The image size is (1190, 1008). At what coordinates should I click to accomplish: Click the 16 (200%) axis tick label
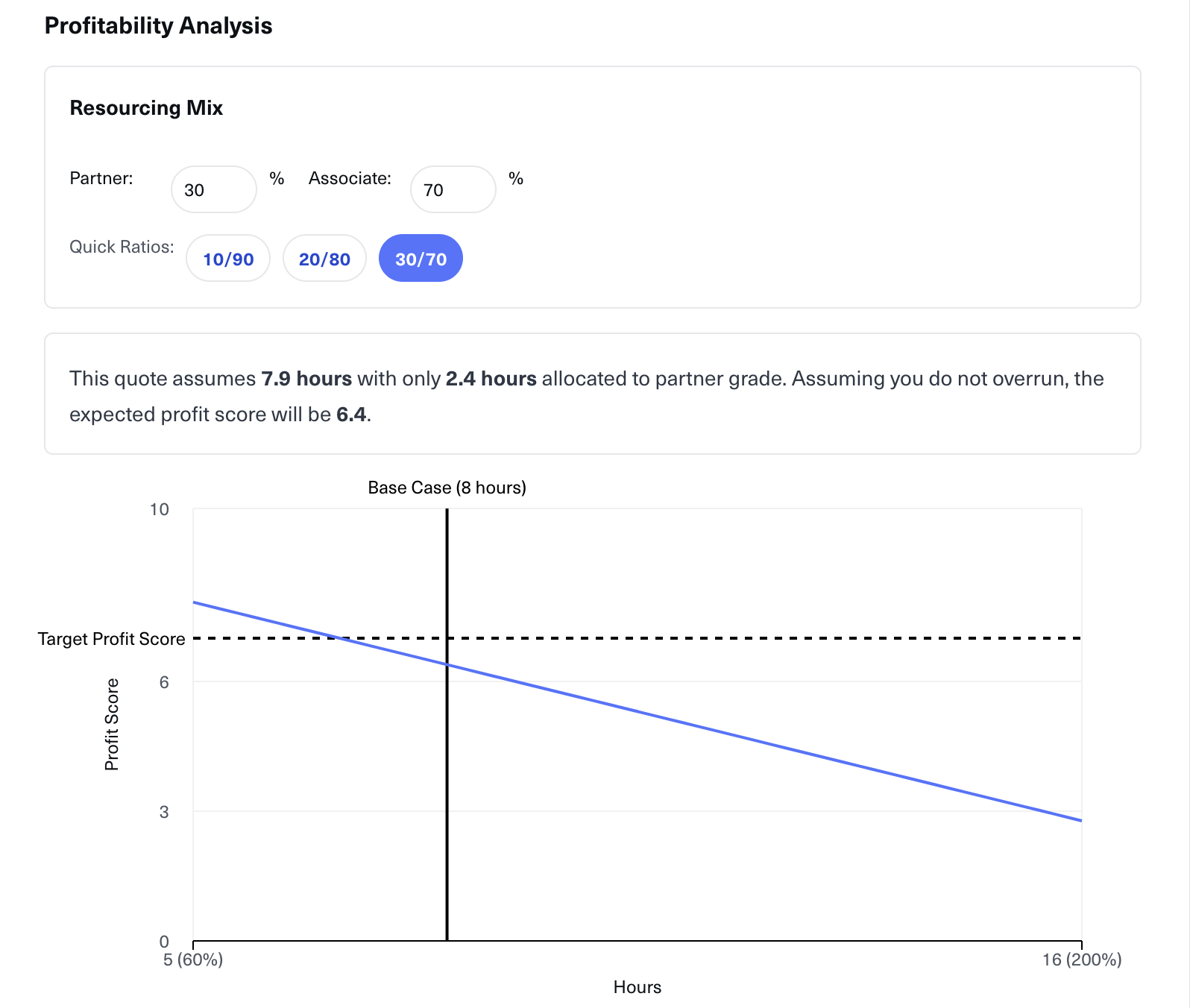(1081, 960)
